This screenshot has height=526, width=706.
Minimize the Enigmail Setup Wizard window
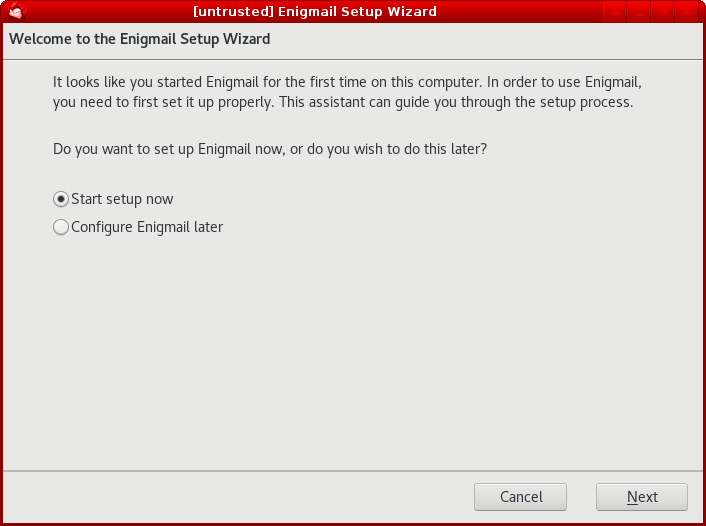click(638, 11)
